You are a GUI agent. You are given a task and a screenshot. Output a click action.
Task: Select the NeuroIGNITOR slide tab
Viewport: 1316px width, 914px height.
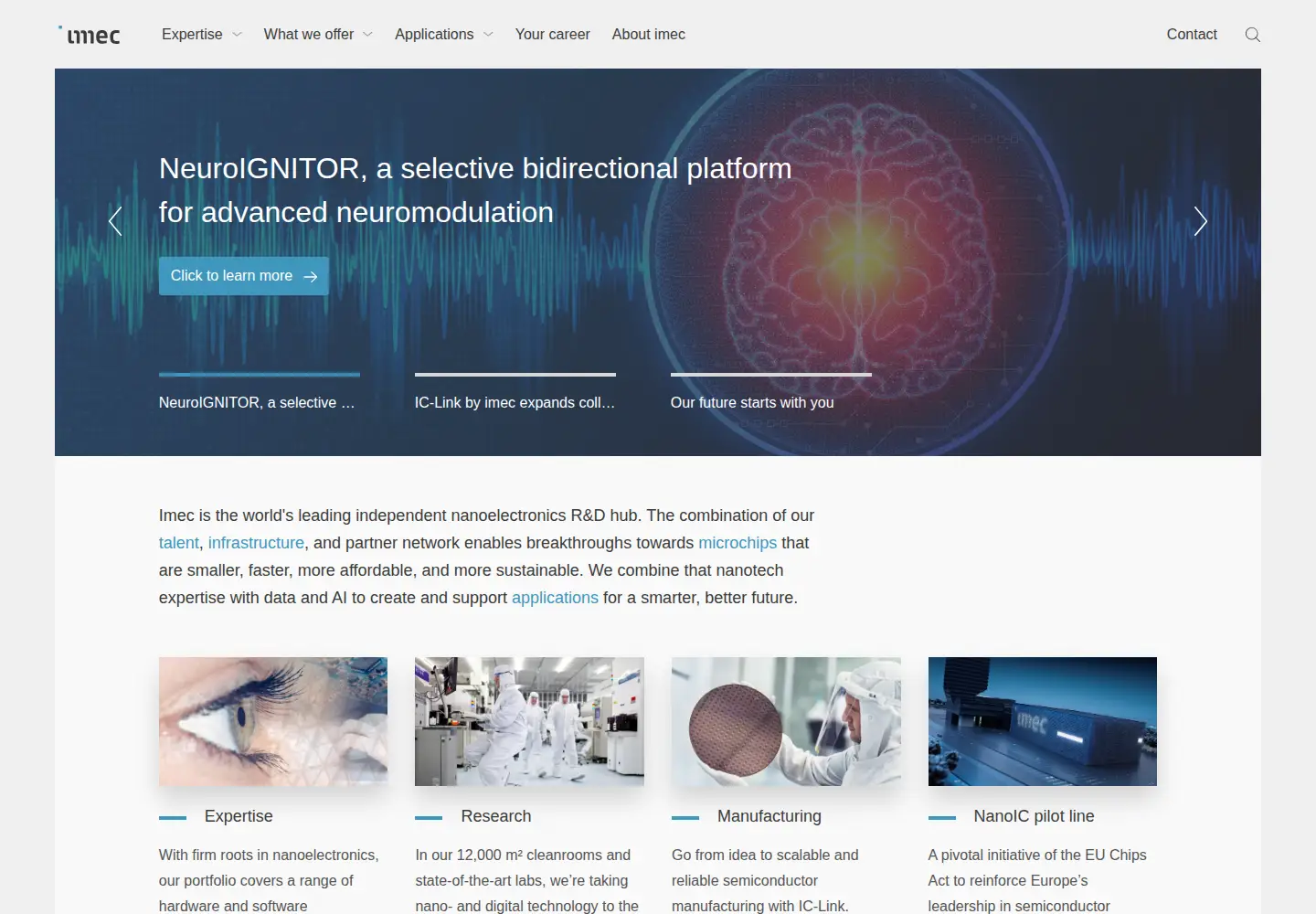pyautogui.click(x=260, y=393)
